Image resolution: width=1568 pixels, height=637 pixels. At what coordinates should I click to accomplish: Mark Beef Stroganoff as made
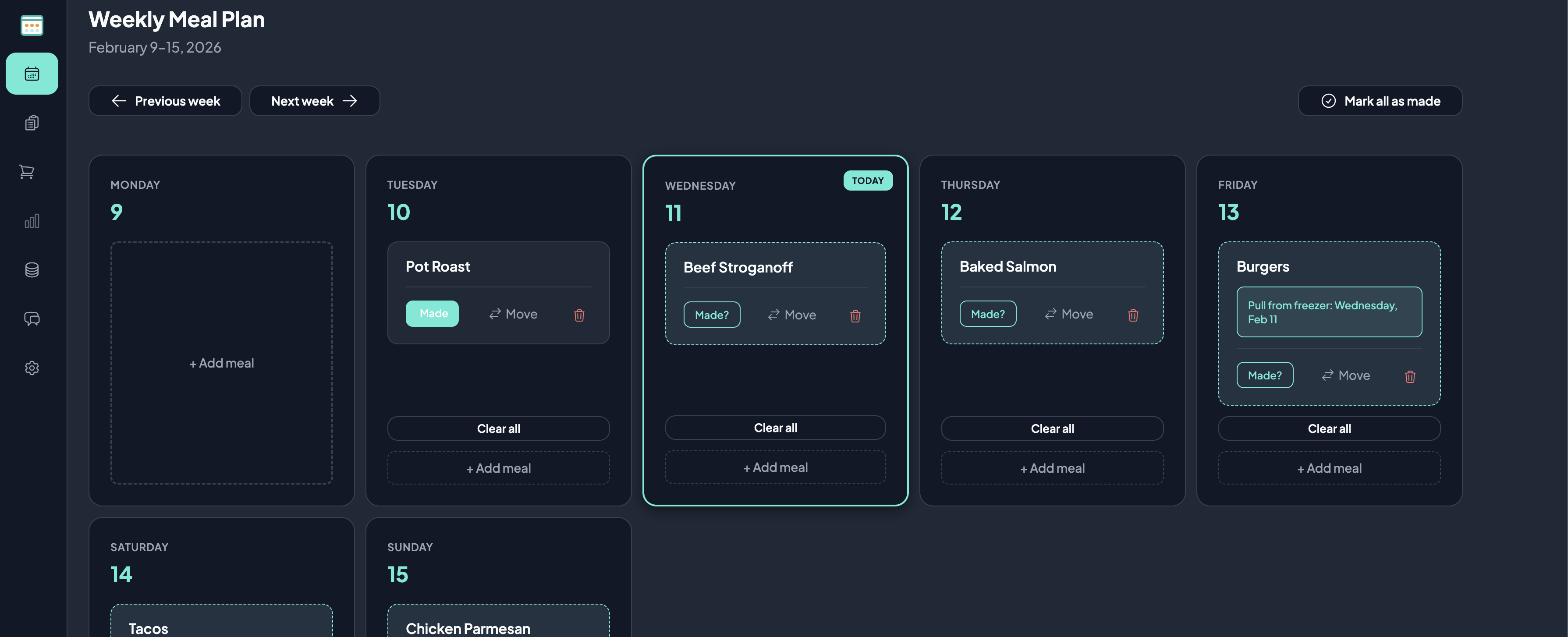pyautogui.click(x=711, y=315)
